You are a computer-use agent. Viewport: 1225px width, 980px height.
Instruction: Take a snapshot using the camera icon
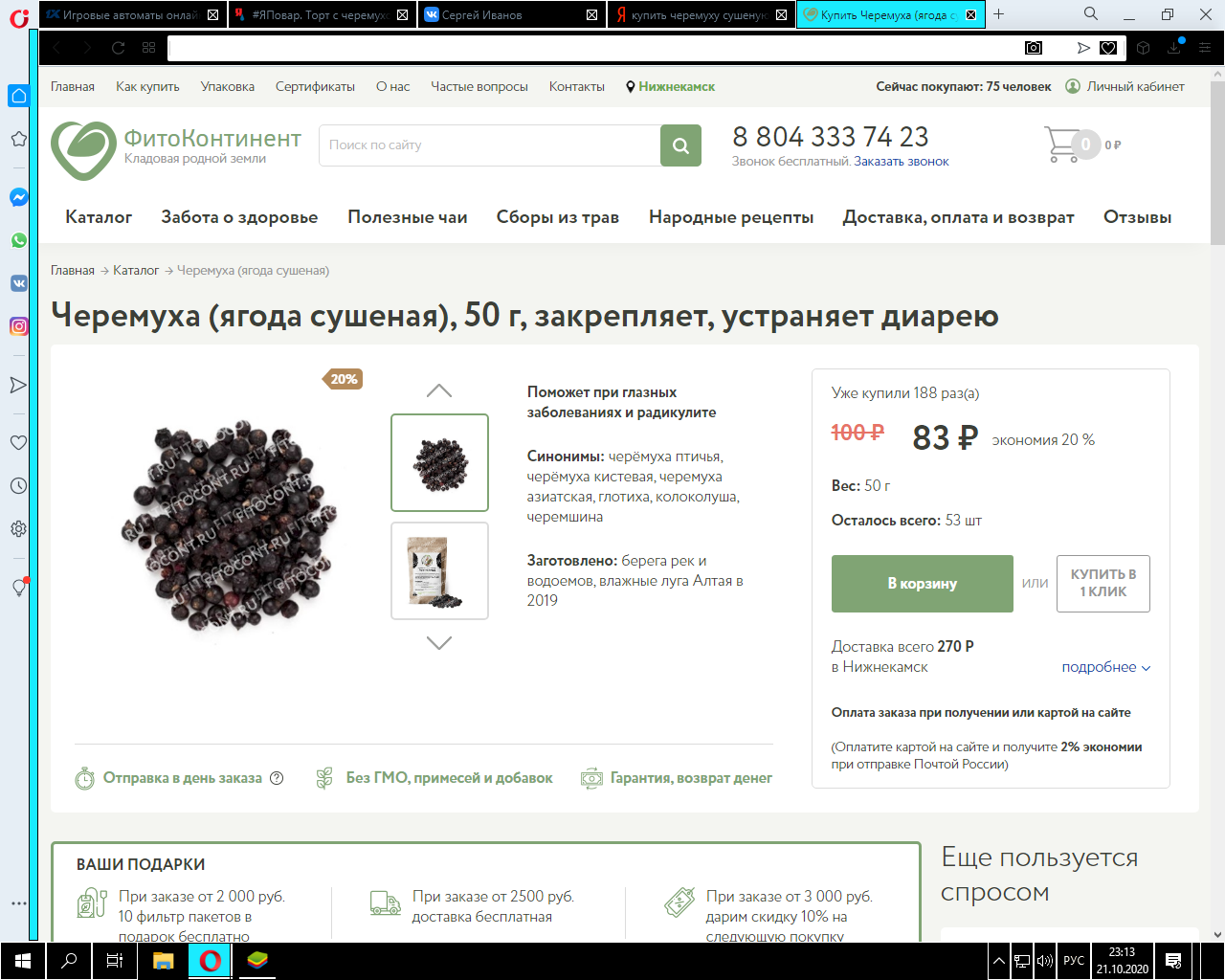1034,48
